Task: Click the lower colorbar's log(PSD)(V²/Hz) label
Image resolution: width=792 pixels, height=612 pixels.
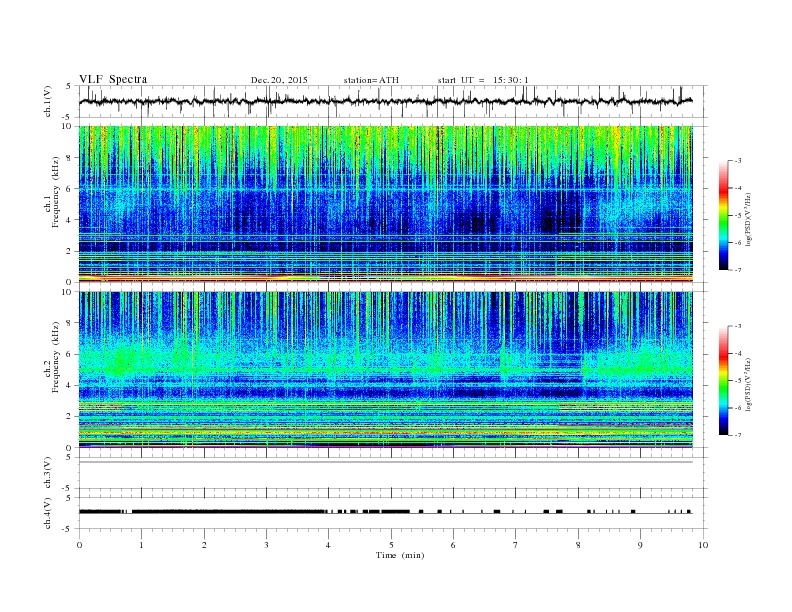Action: (748, 384)
